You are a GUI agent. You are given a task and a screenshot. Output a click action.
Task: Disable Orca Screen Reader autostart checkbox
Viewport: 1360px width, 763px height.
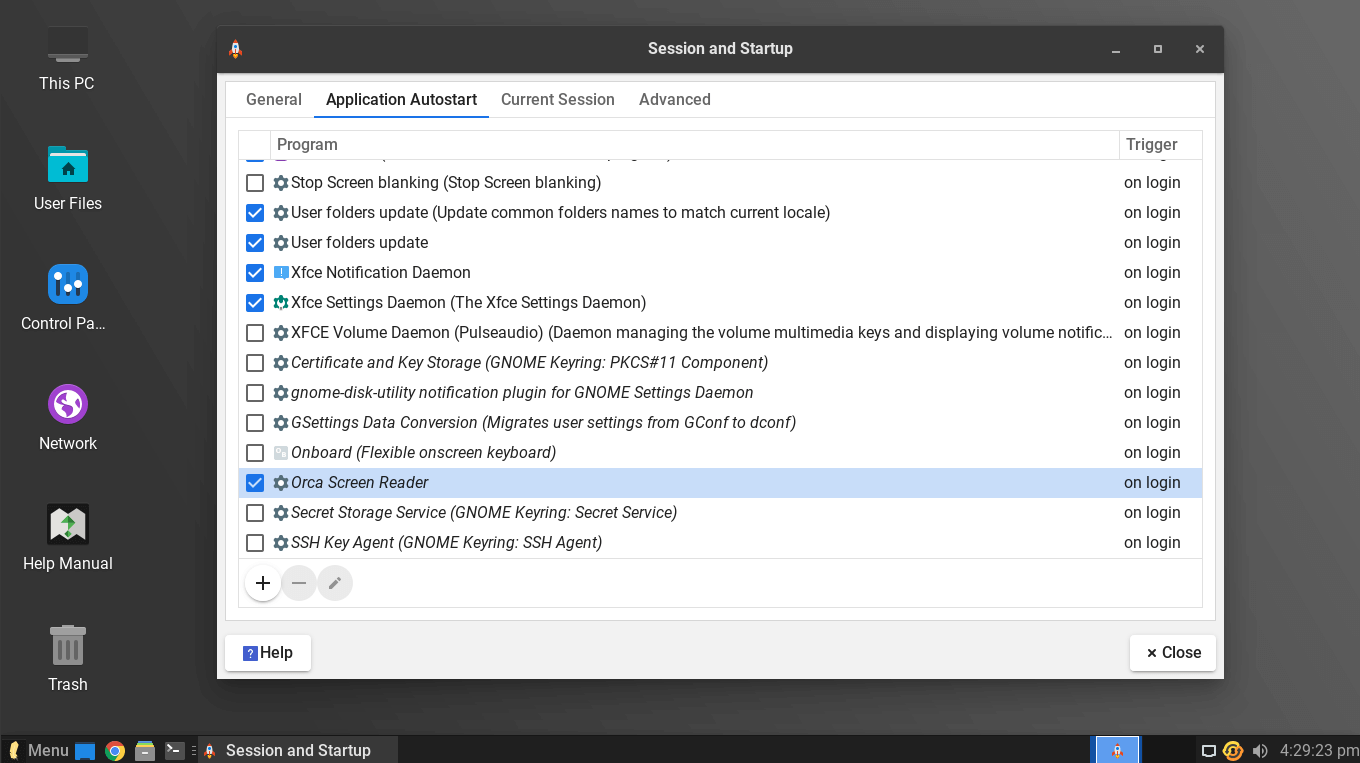coord(255,483)
